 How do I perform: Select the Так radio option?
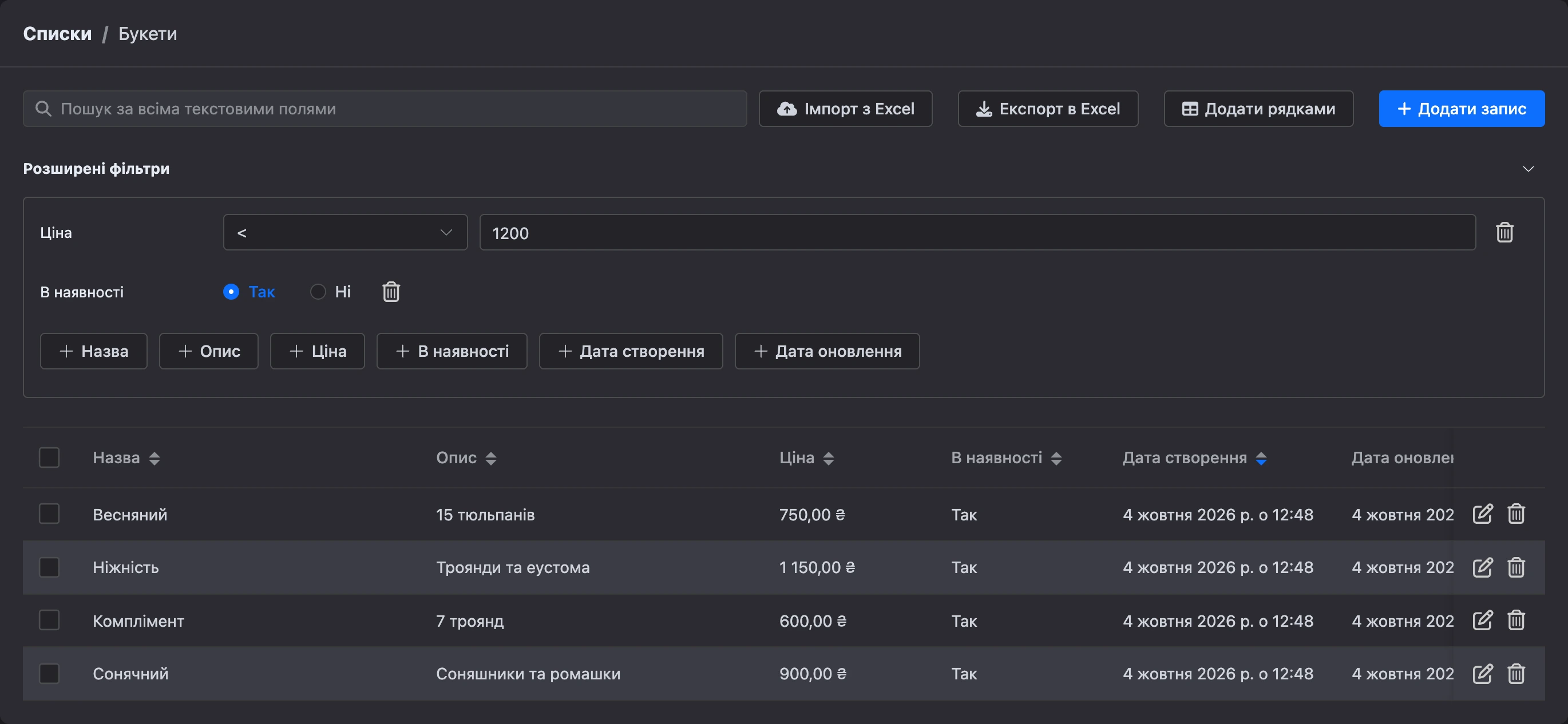231,292
